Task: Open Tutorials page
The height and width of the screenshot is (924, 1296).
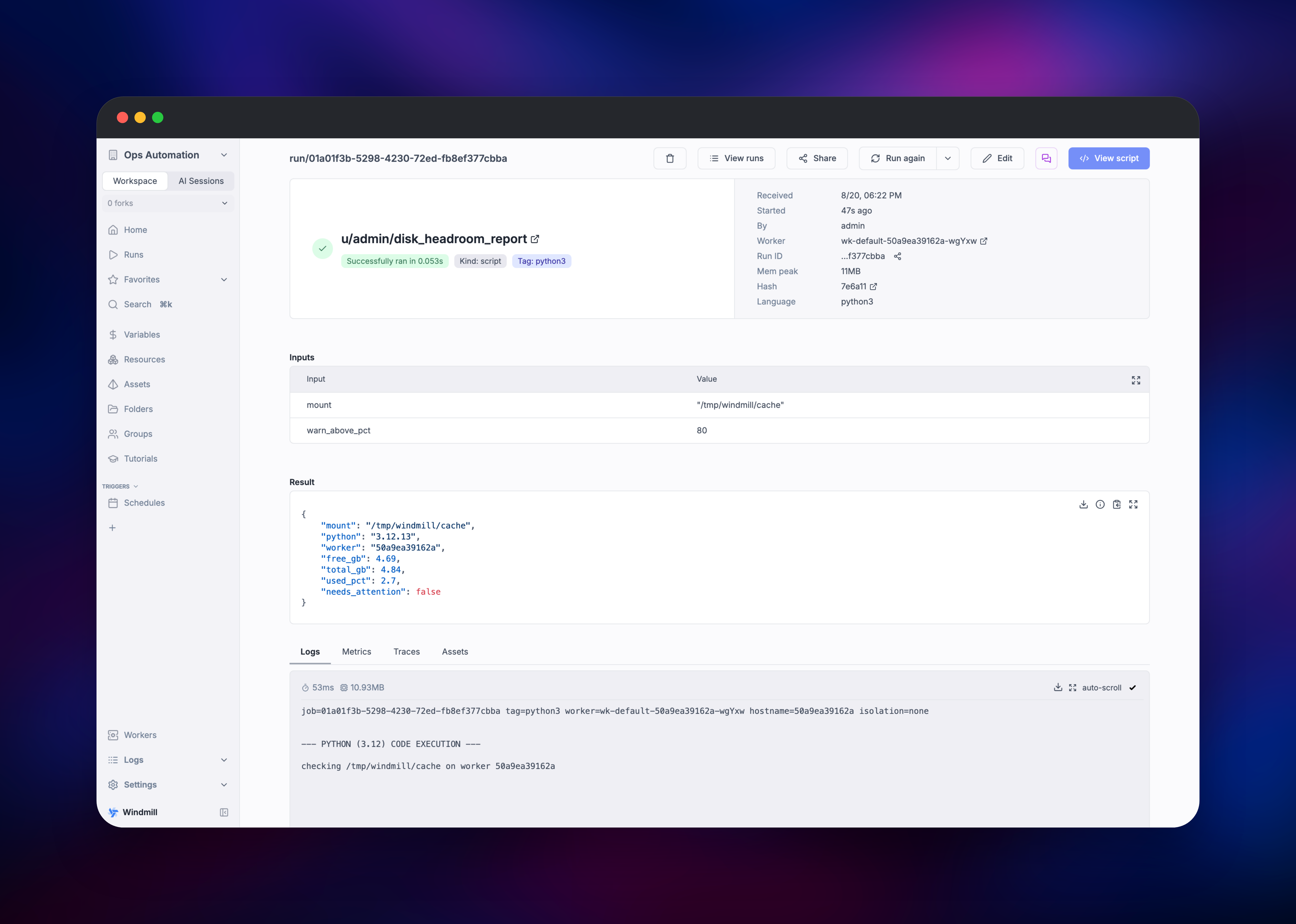Action: (168, 459)
